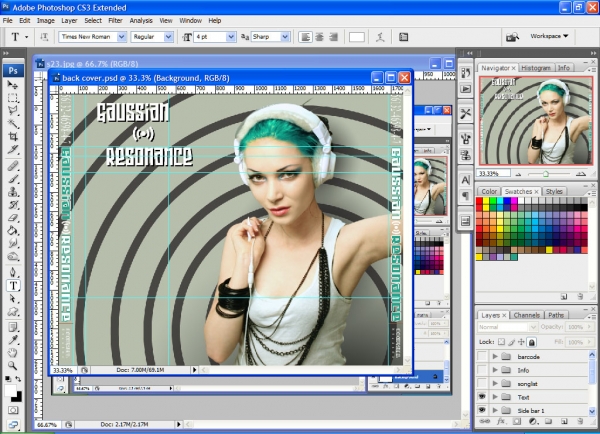
Task: Select the Eyedropper tool
Action: coord(13,340)
